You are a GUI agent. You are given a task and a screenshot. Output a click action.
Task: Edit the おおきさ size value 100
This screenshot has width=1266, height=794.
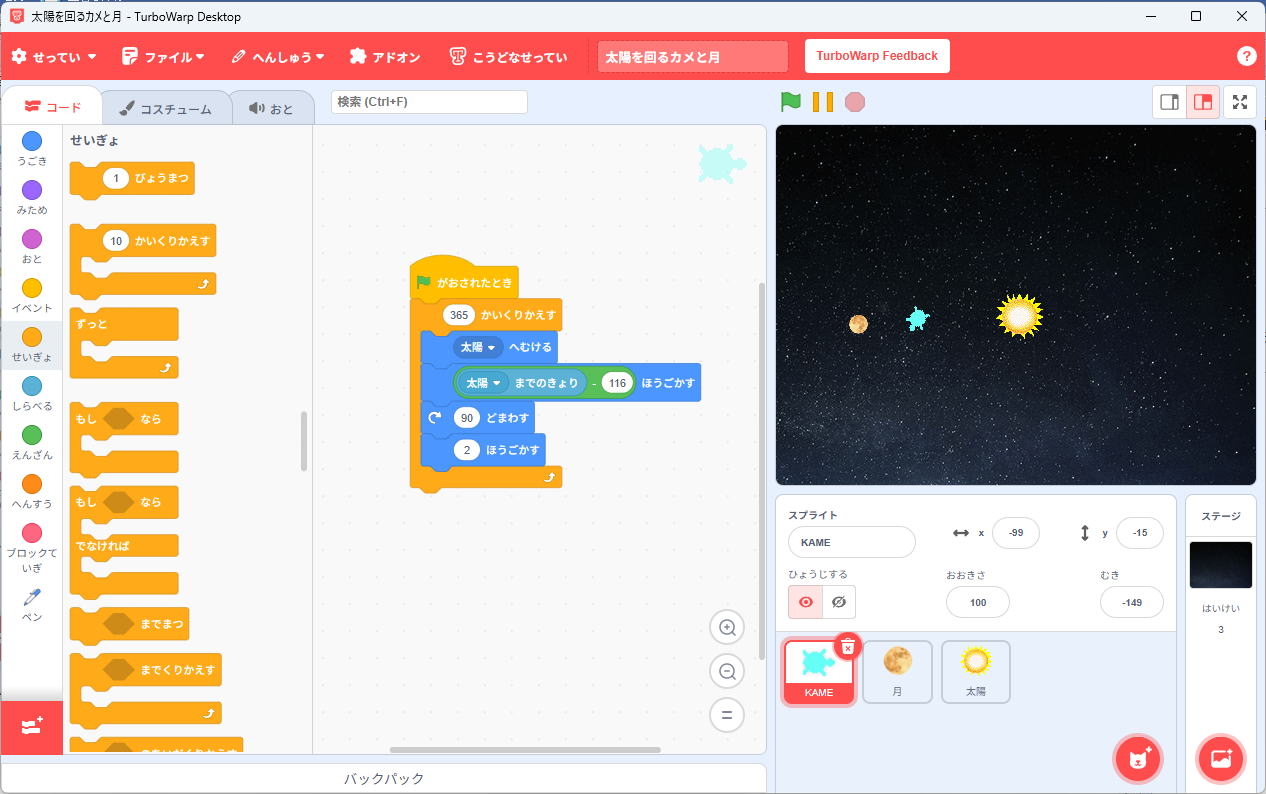click(978, 602)
